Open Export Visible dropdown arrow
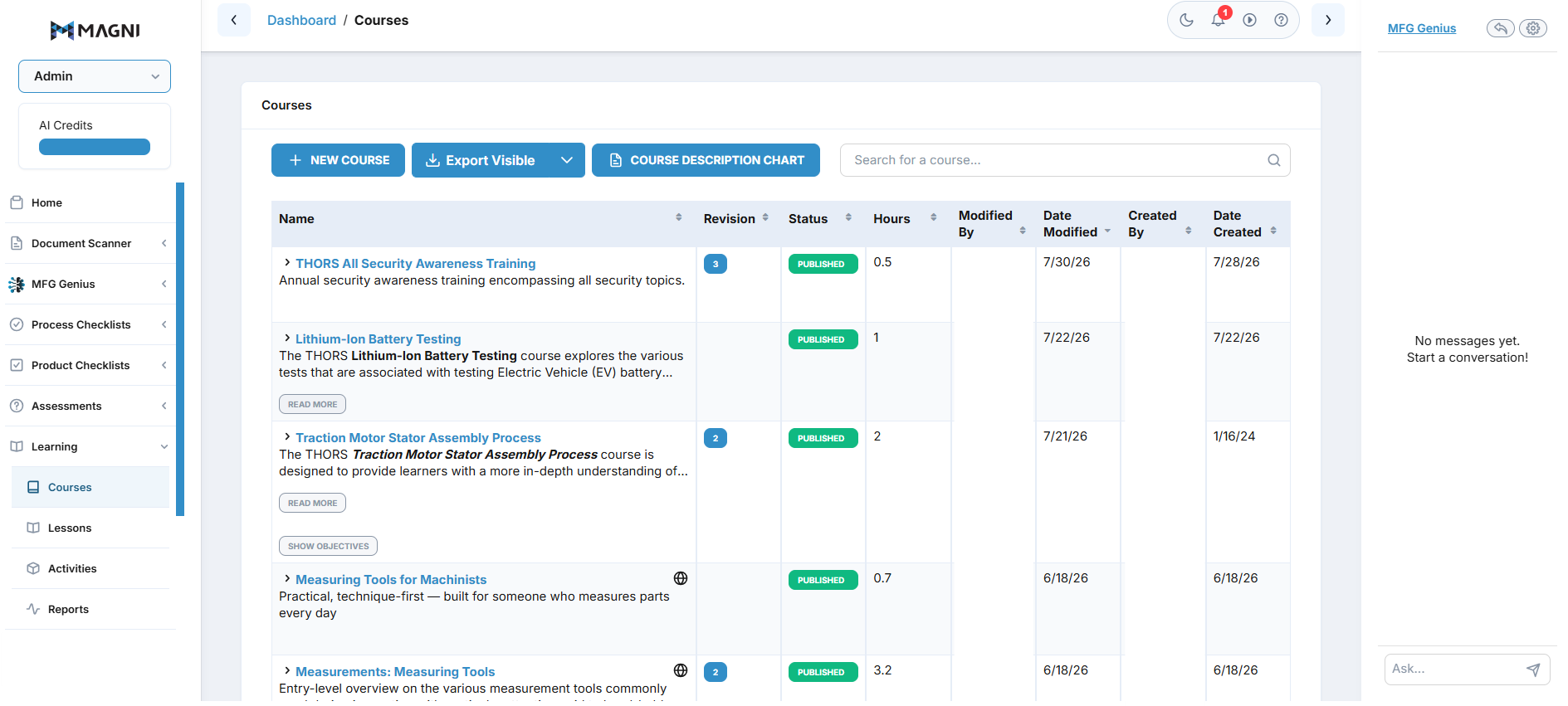Viewport: 1568px width, 706px height. pos(567,160)
